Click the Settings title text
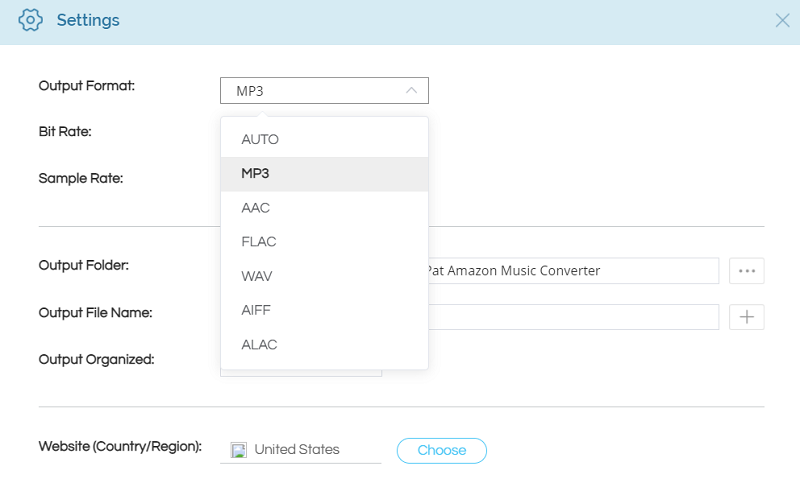The image size is (800, 491). 88,20
